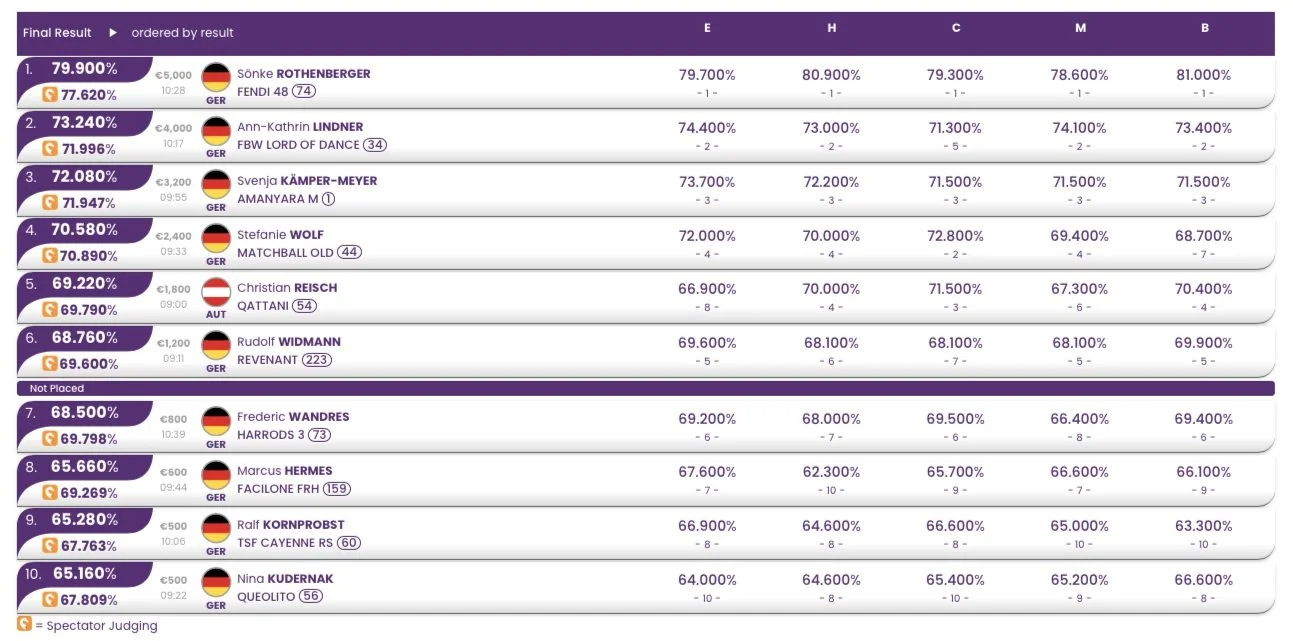Select the judge B column header
The image size is (1293, 641).
coord(1205,28)
